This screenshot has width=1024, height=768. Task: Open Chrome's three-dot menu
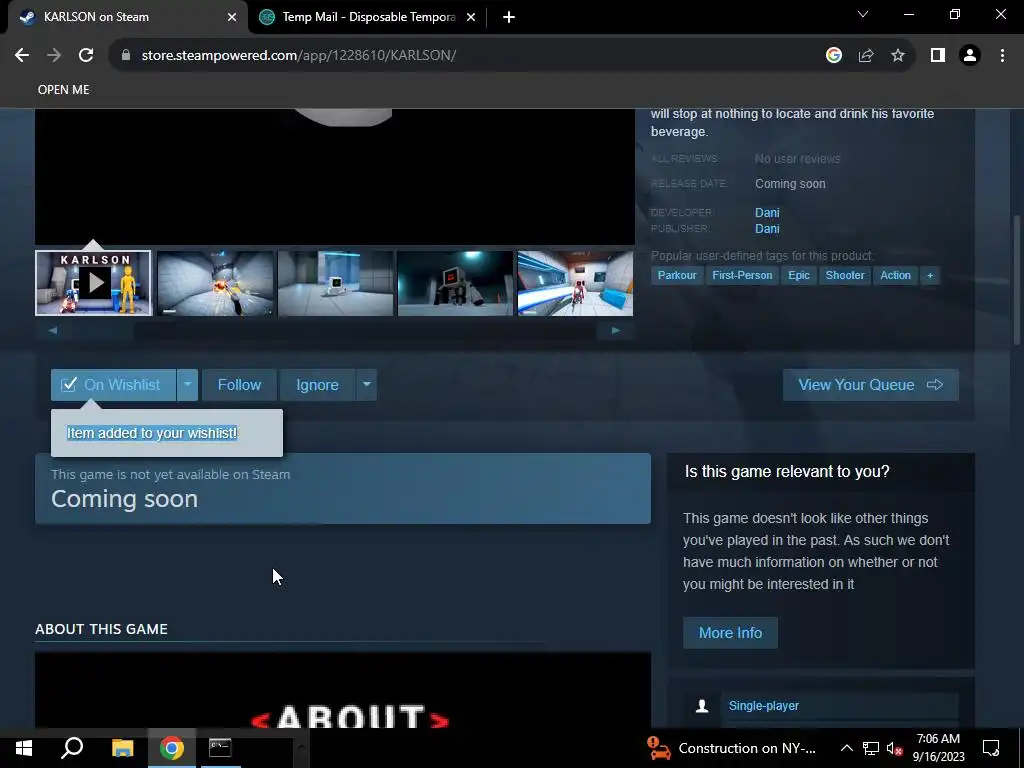tap(1002, 56)
